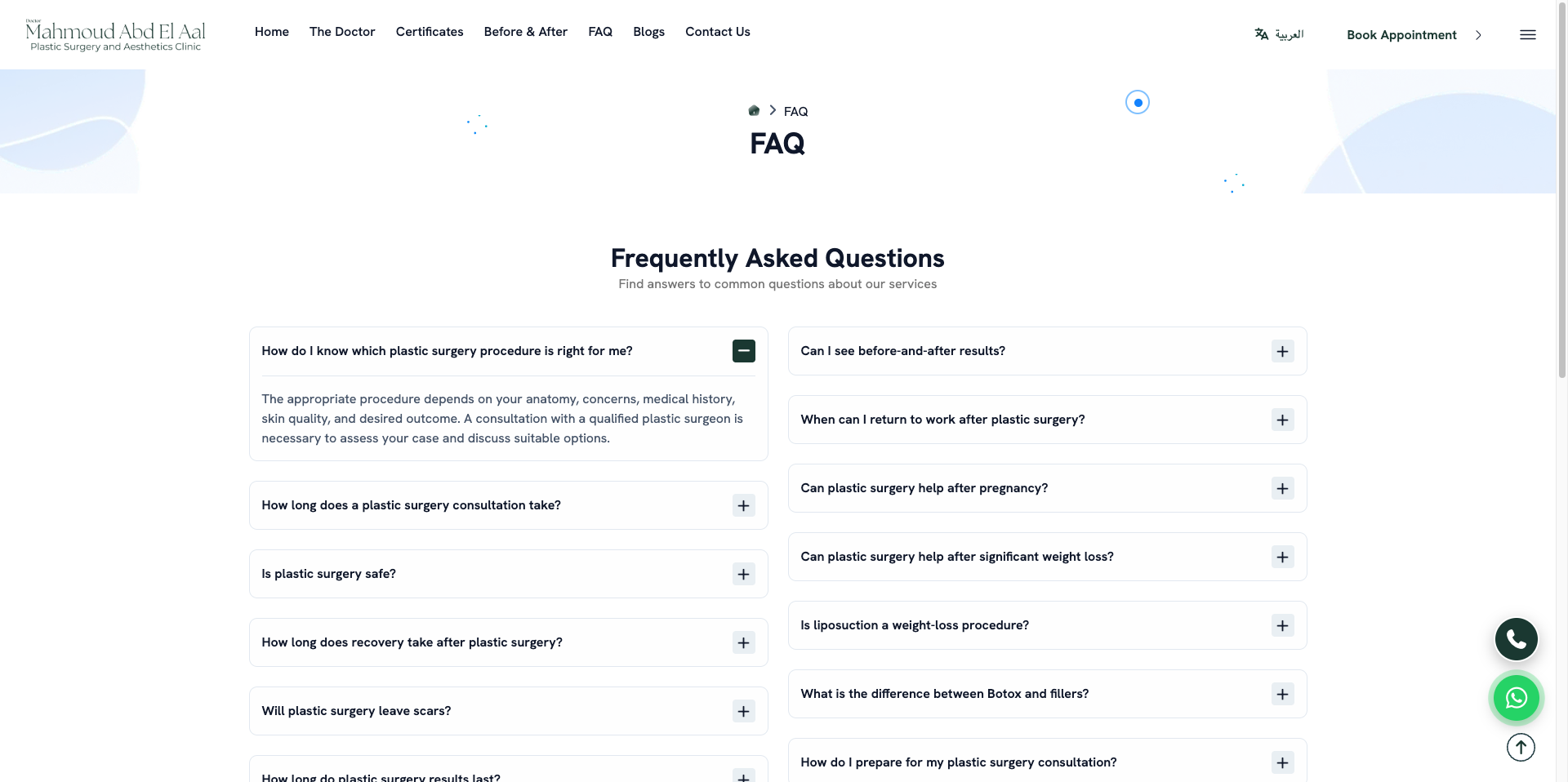Click the Book Appointment button

1401,35
